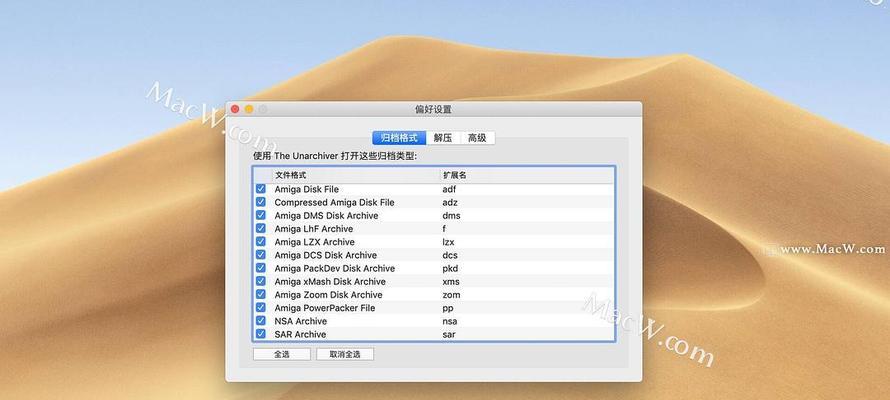Uncheck Compressed Amiga Disk File checkbox
Image resolution: width=890 pixels, height=400 pixels.
click(x=261, y=202)
